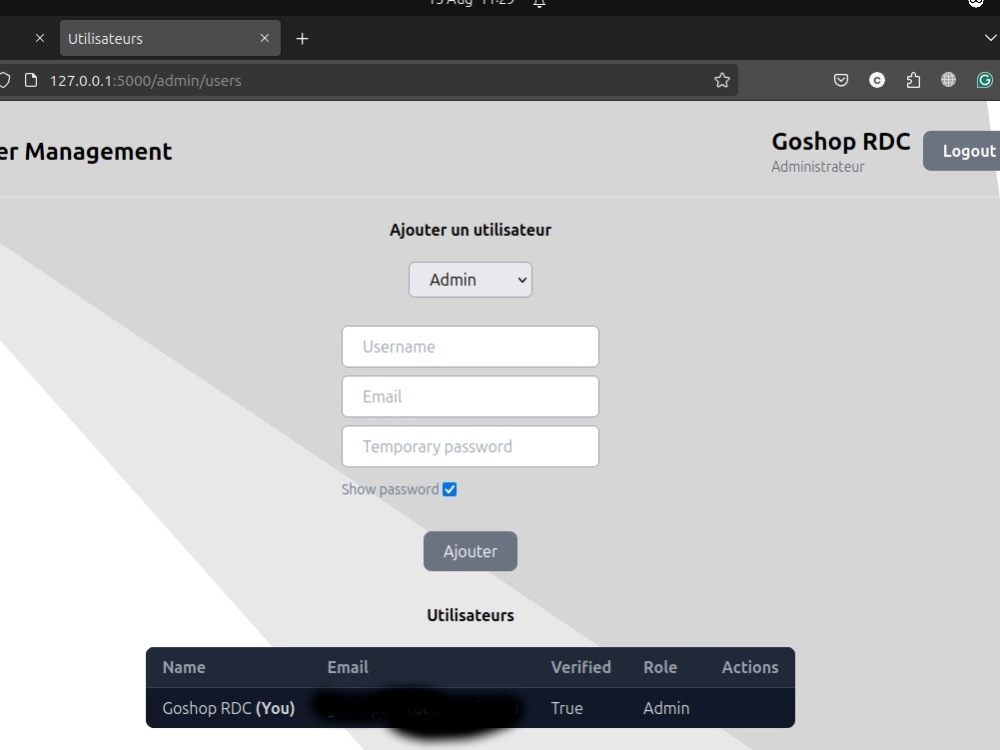
Task: Click the Admin role cell in table
Action: click(x=666, y=708)
